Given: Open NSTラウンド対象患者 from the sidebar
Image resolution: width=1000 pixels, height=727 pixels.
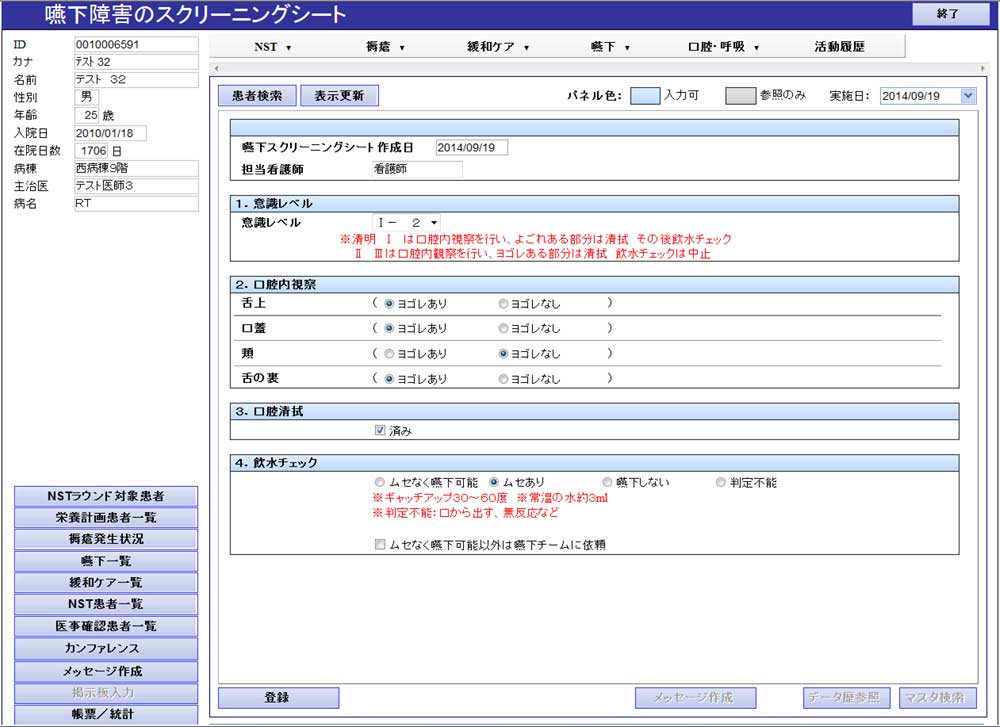Looking at the screenshot, I should click(106, 496).
